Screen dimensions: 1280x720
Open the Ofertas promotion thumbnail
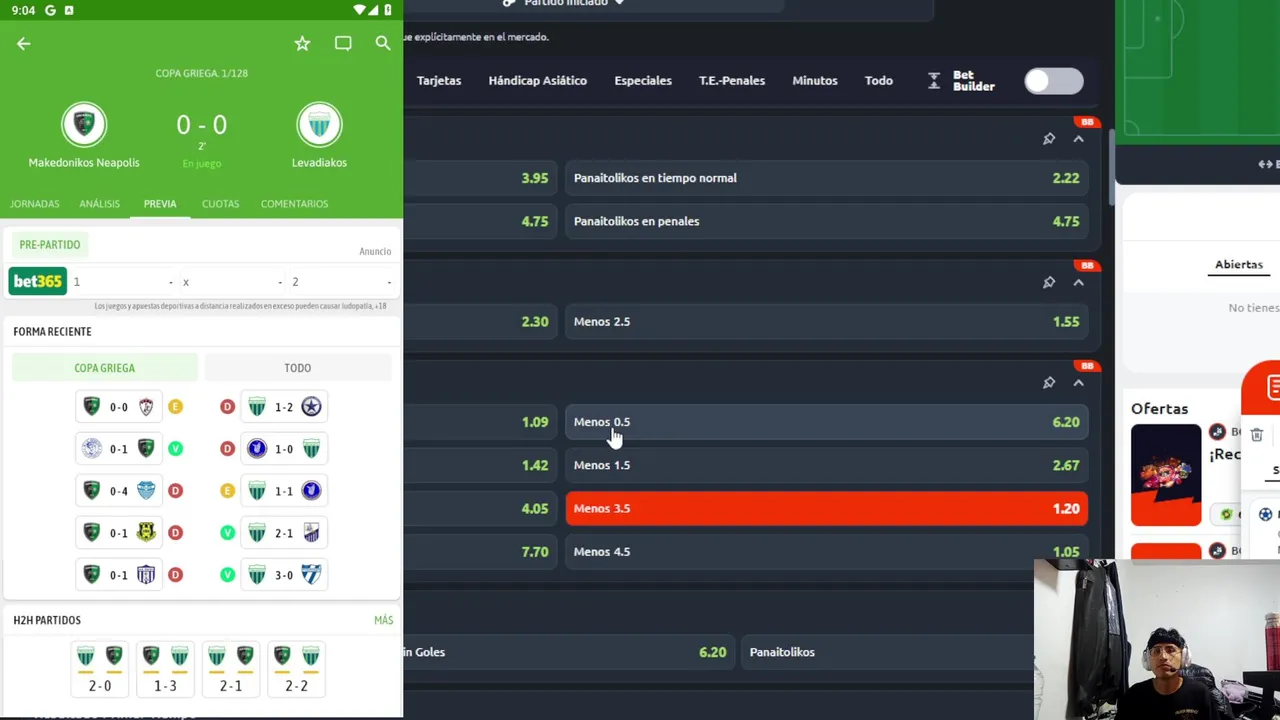(1166, 475)
